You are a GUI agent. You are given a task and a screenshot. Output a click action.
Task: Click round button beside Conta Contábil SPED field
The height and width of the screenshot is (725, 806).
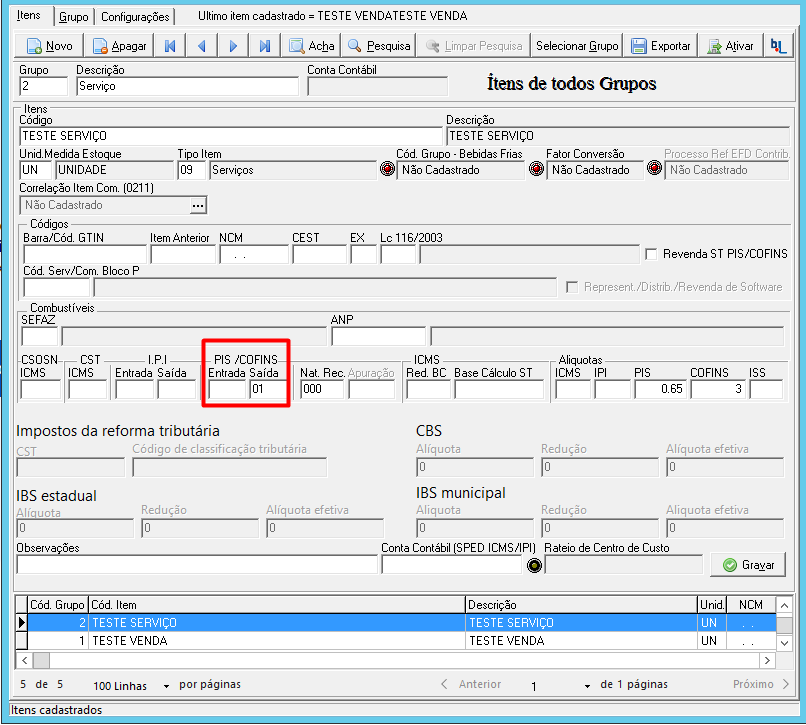click(535, 566)
